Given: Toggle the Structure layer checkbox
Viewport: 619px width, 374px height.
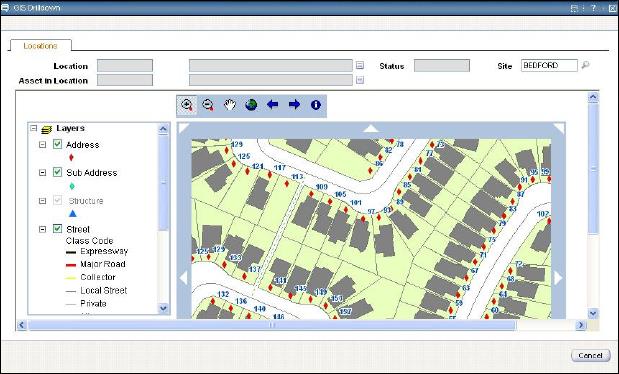Looking at the screenshot, I should (57, 200).
